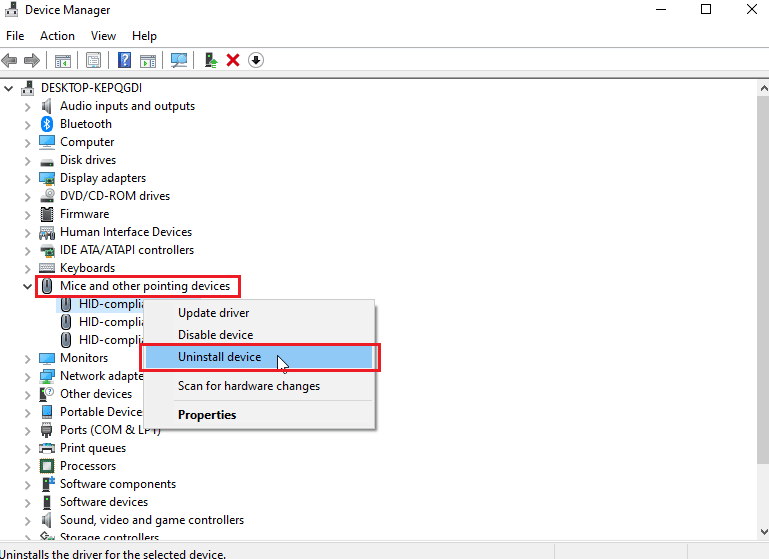Click the scrollbar up arrow
This screenshot has width=769, height=559.
point(763,89)
